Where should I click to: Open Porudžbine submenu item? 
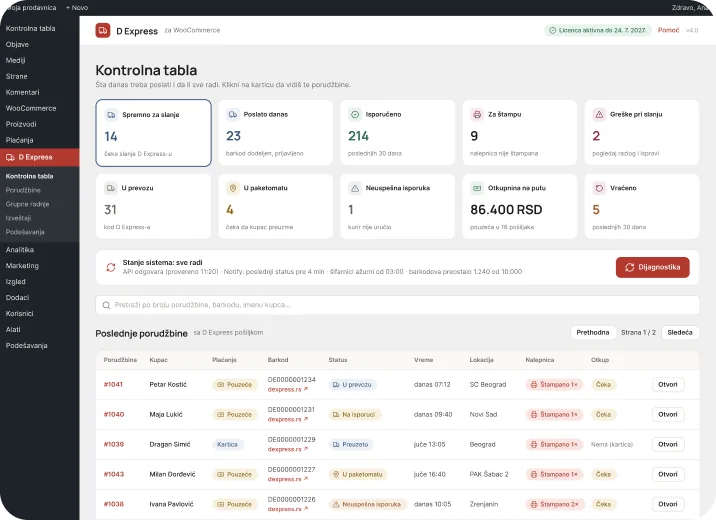pyautogui.click(x=23, y=190)
